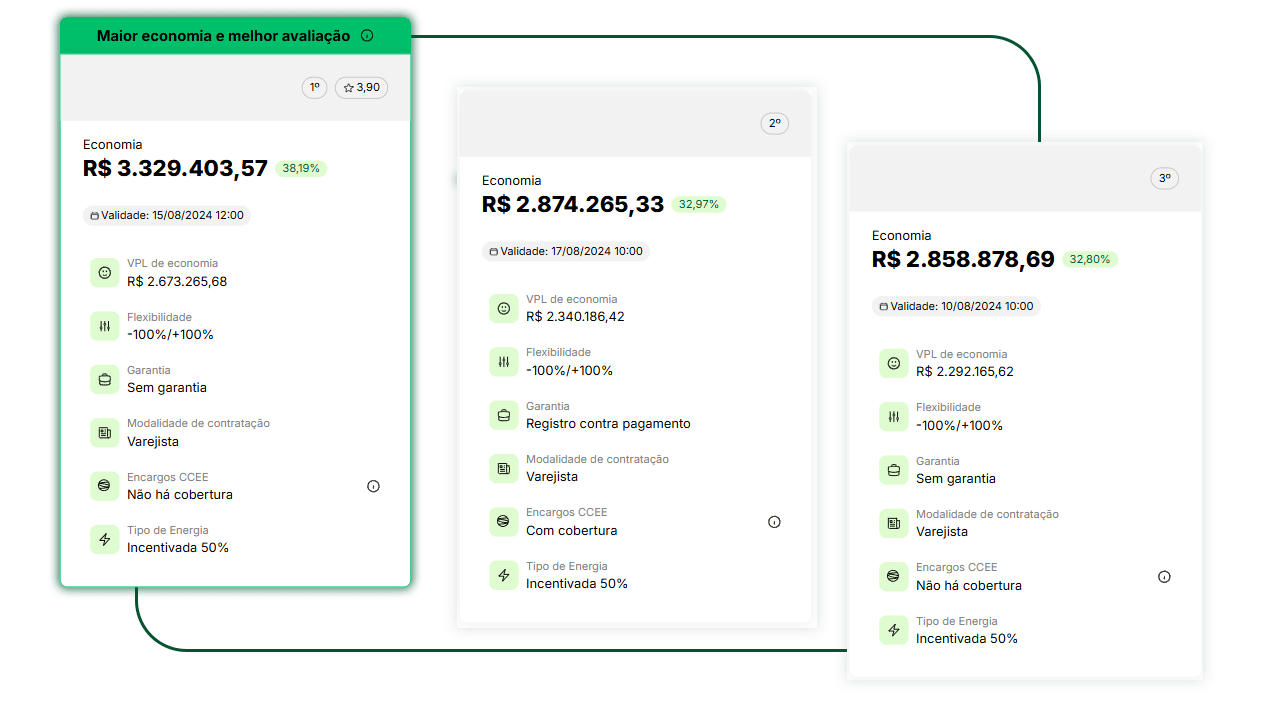Select the 2º ranking badge
This screenshot has height=710, width=1273.
click(x=774, y=124)
